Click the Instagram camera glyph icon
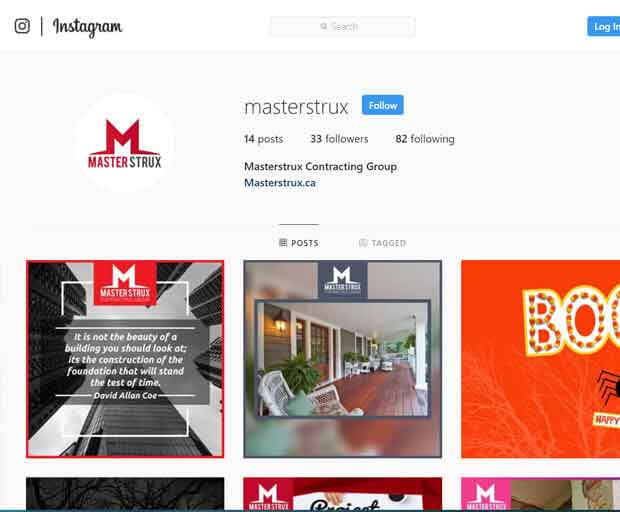620x512 pixels. pyautogui.click(x=22, y=26)
